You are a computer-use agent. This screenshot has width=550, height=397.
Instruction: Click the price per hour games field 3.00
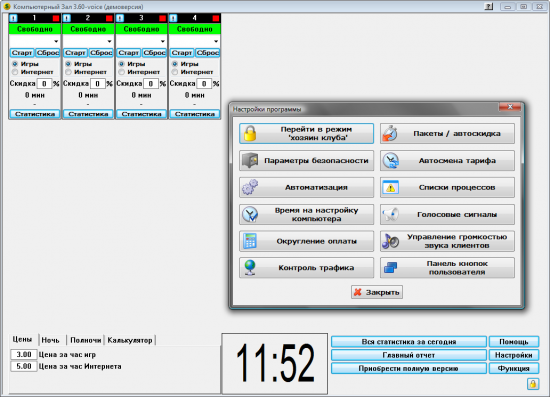[24, 355]
